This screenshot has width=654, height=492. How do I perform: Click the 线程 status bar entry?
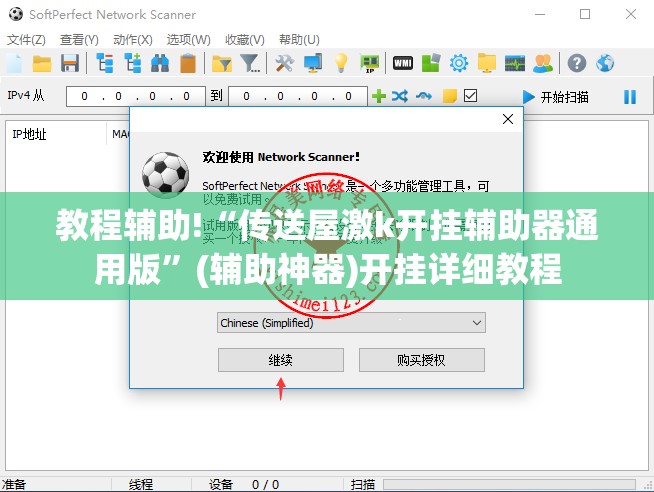pyautogui.click(x=141, y=484)
